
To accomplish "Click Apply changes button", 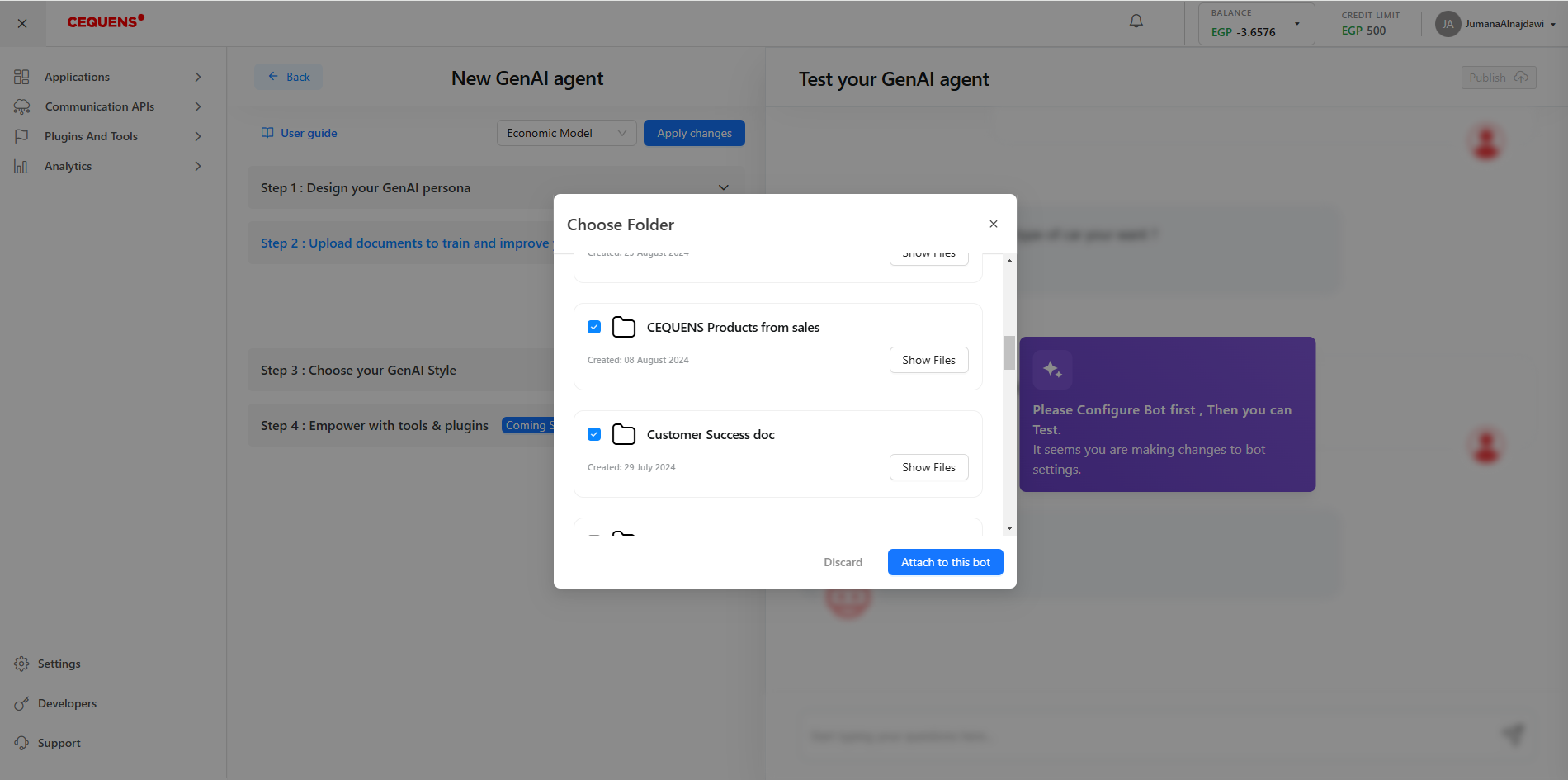I will (x=694, y=133).
